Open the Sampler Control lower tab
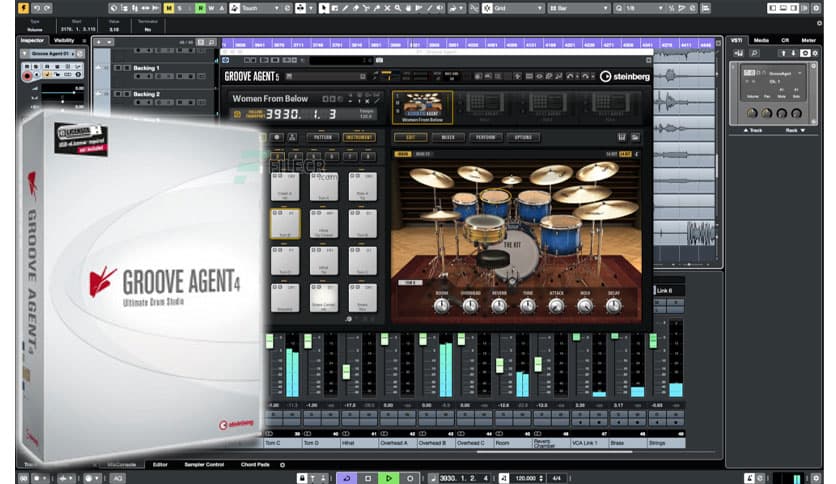Image resolution: width=836 pixels, height=484 pixels. pyautogui.click(x=204, y=465)
